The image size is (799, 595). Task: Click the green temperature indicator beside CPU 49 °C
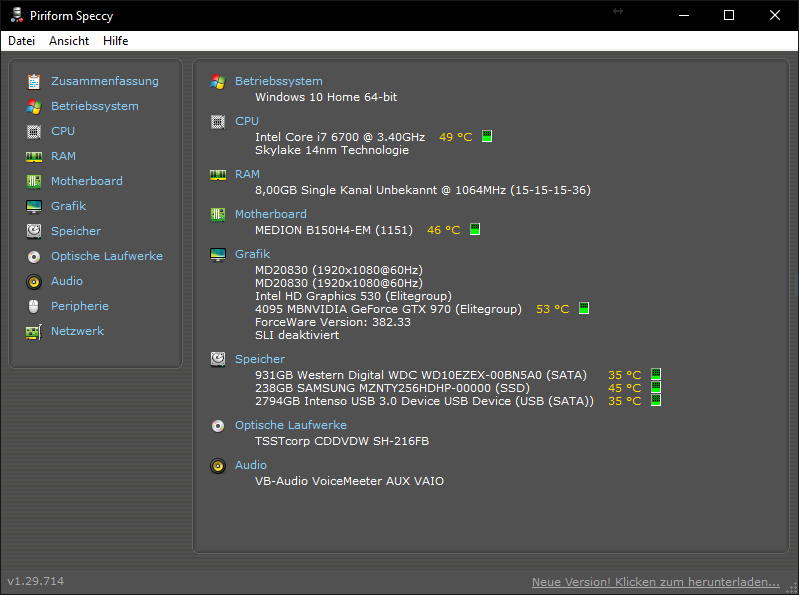point(487,137)
